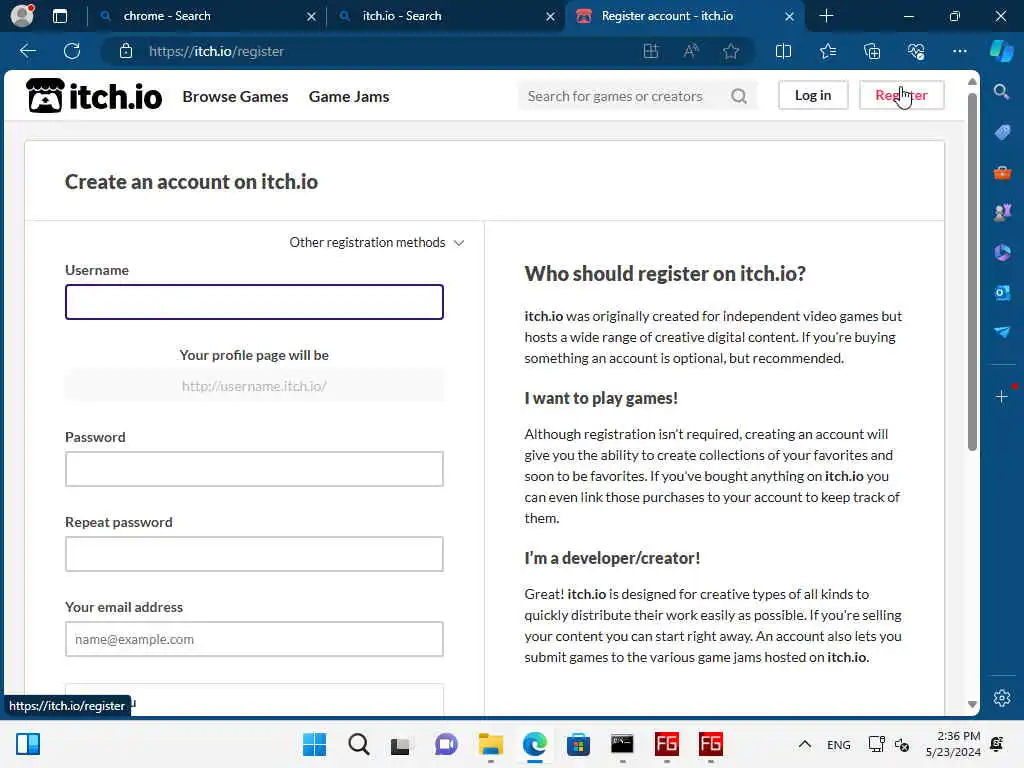Click the ENG language indicator

click(x=839, y=744)
